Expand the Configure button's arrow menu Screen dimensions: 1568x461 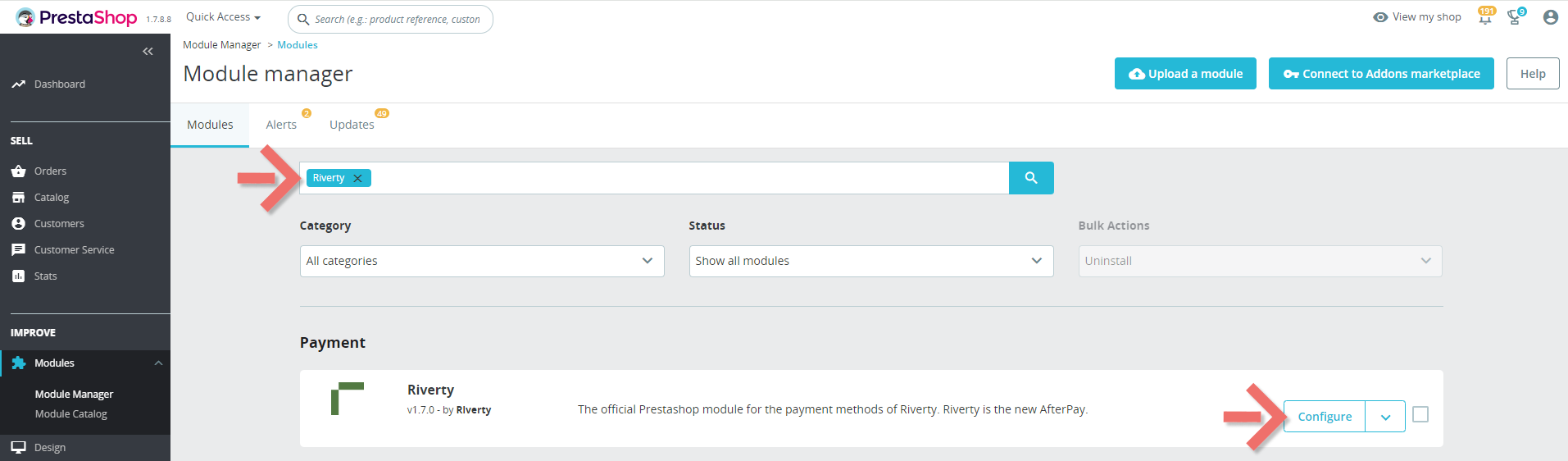pyautogui.click(x=1385, y=417)
